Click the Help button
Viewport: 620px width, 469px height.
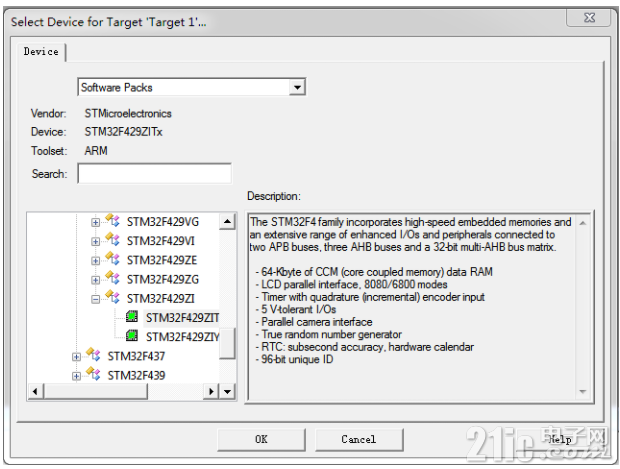(560, 439)
